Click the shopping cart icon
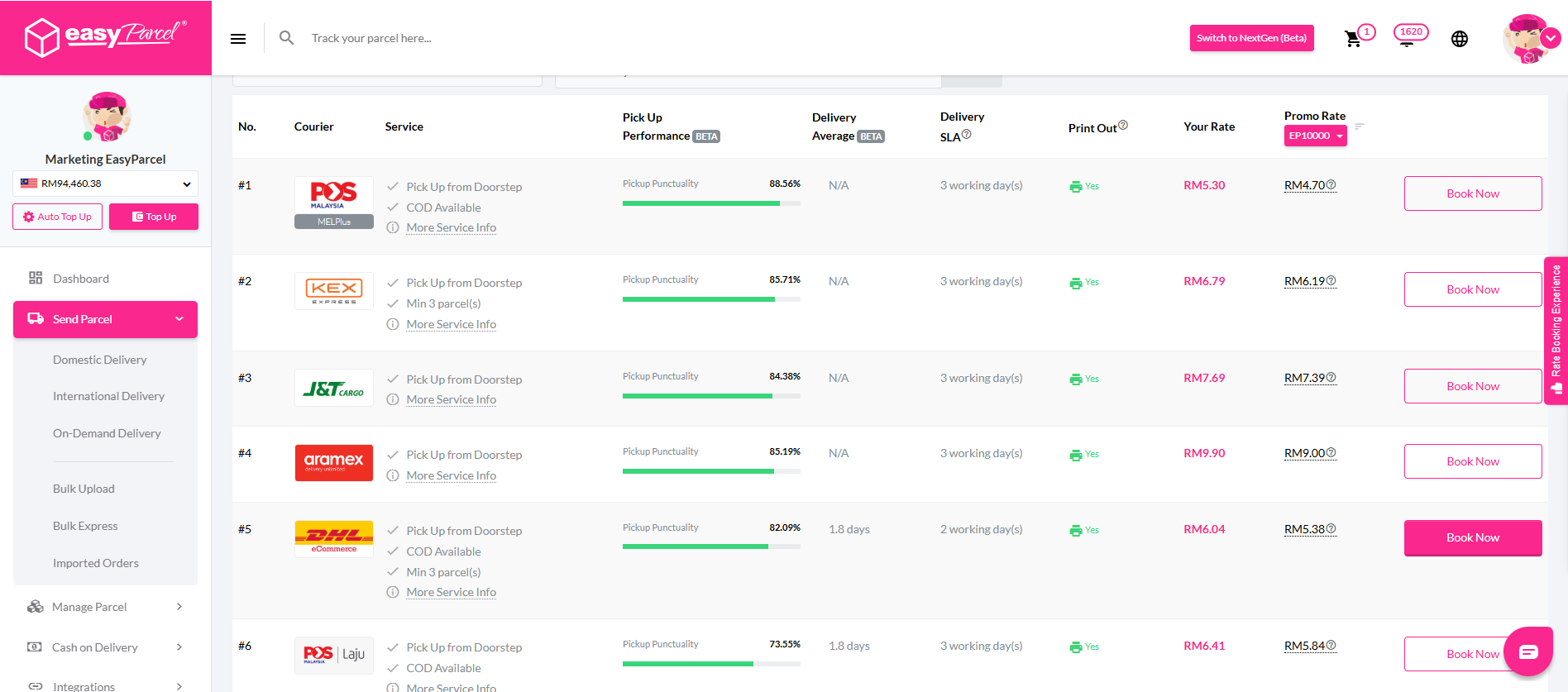This screenshot has height=692, width=1568. click(1353, 39)
